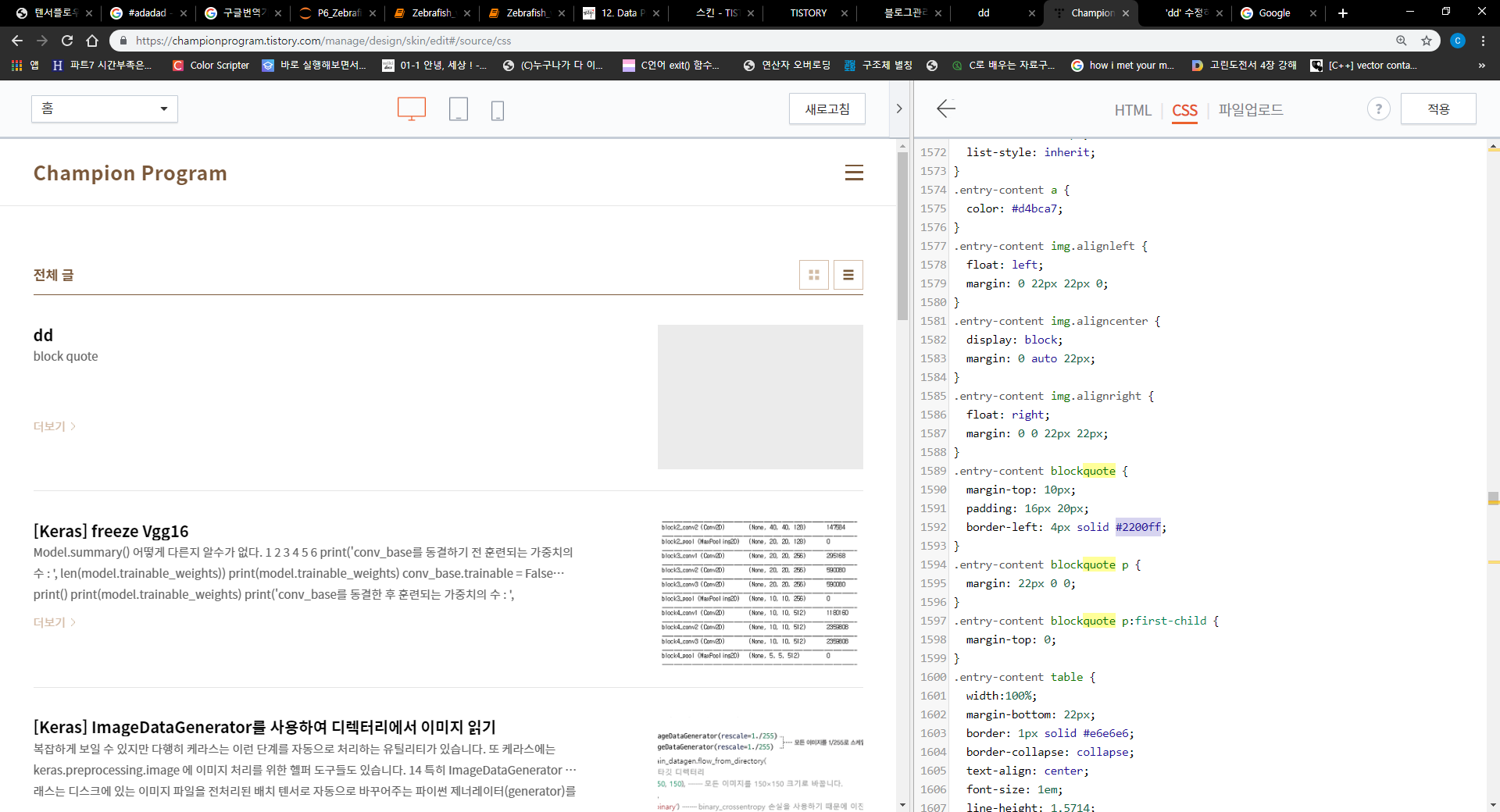Click the 적용 apply button

1438,109
